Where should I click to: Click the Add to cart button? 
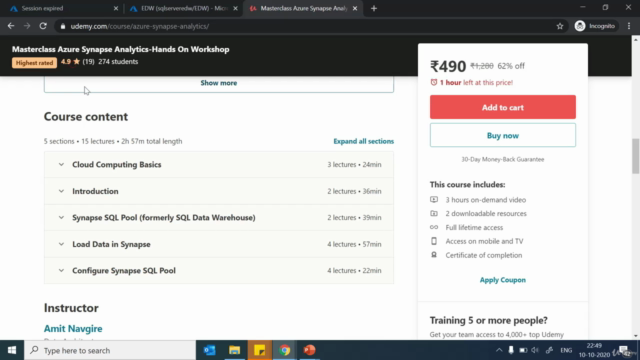502,107
